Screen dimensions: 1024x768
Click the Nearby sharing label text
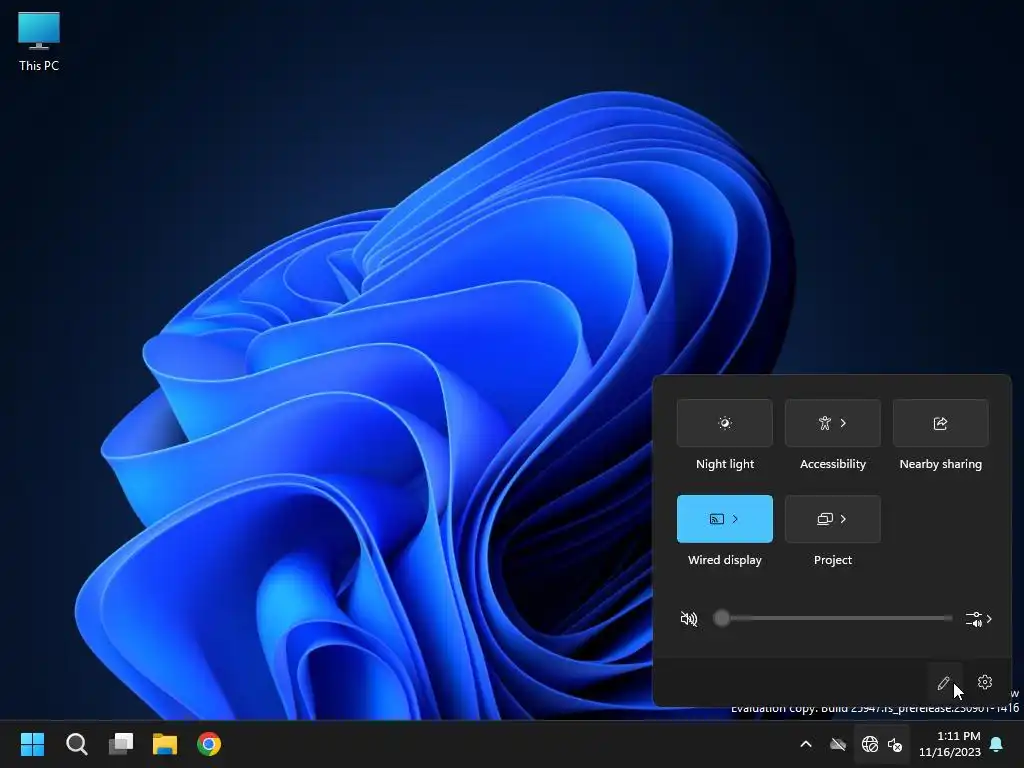pyautogui.click(x=940, y=464)
